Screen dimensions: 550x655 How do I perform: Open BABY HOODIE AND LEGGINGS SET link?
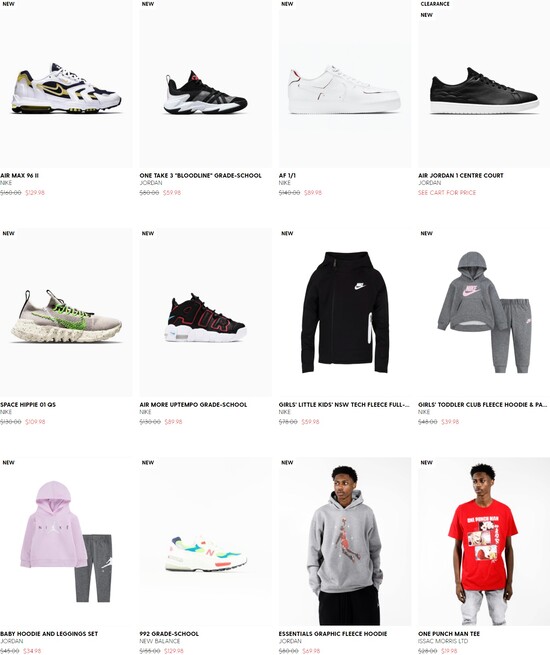pyautogui.click(x=49, y=634)
